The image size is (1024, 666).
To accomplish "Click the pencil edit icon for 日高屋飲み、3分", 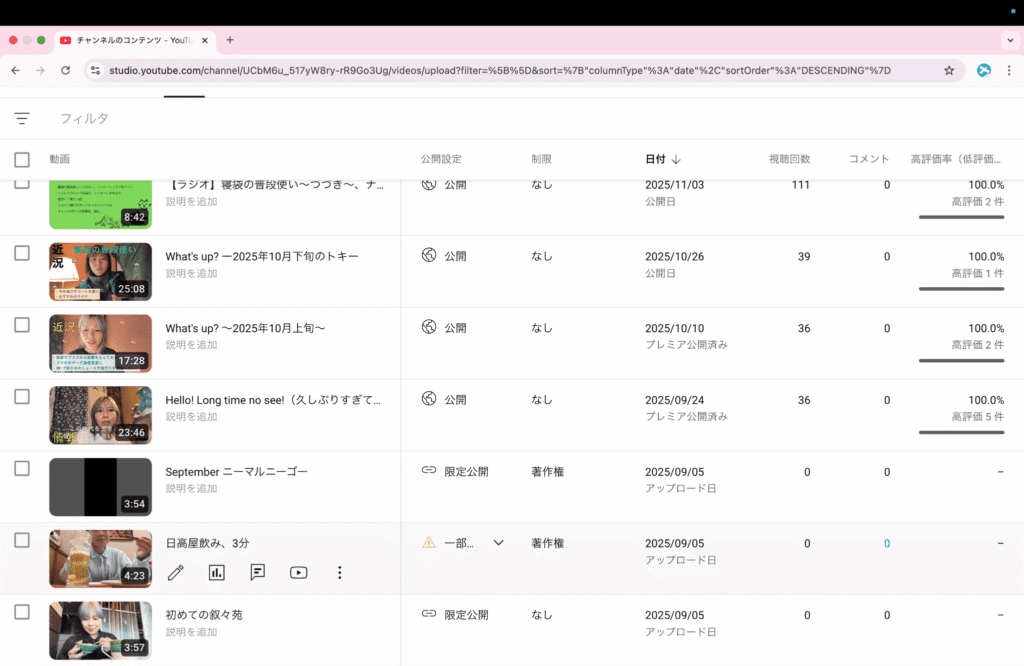I will click(x=176, y=572).
